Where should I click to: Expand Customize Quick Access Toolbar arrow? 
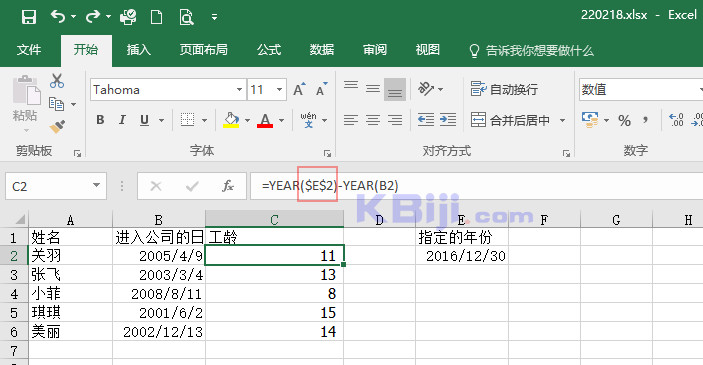pyautogui.click(x=214, y=17)
